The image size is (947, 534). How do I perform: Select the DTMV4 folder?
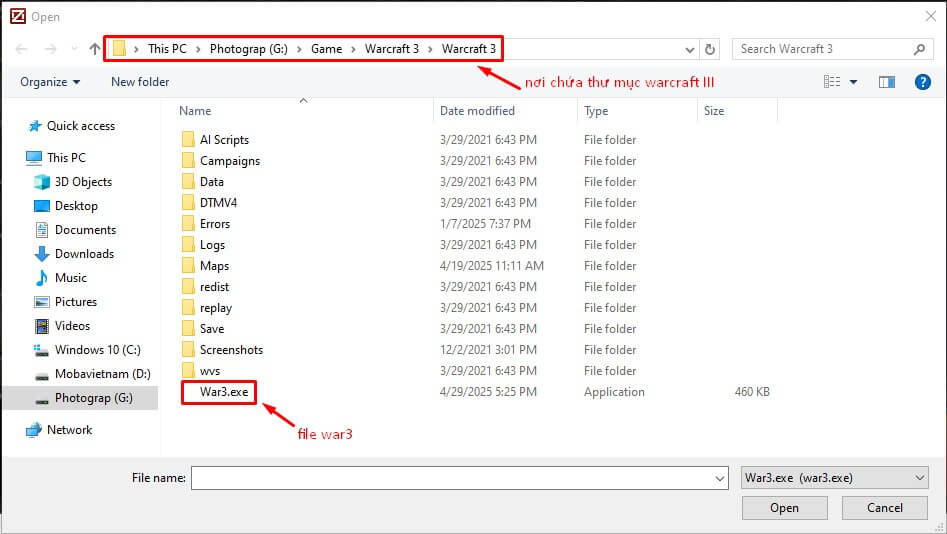(x=219, y=203)
